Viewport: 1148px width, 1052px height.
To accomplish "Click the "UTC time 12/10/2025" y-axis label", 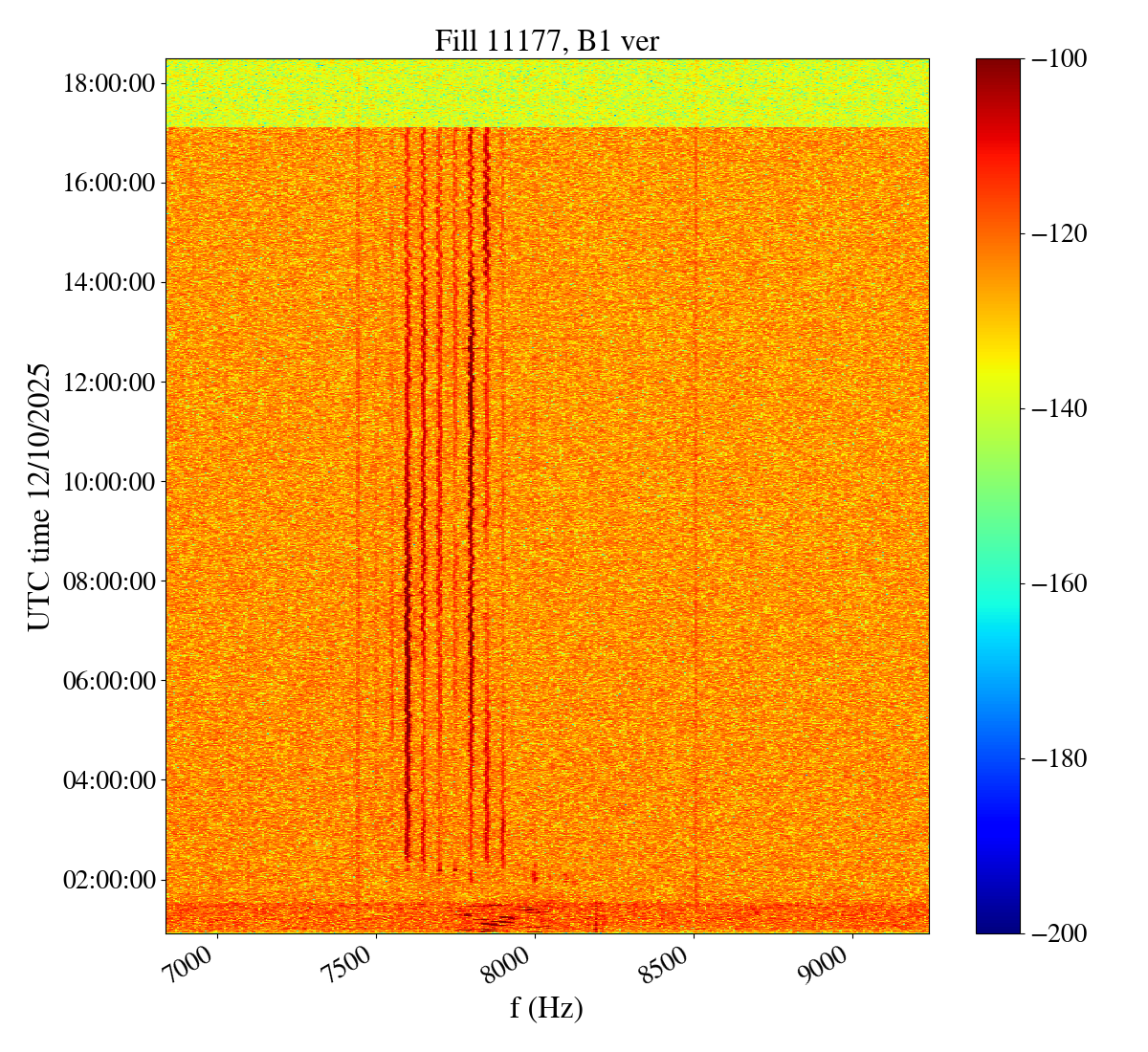I will click(x=38, y=496).
